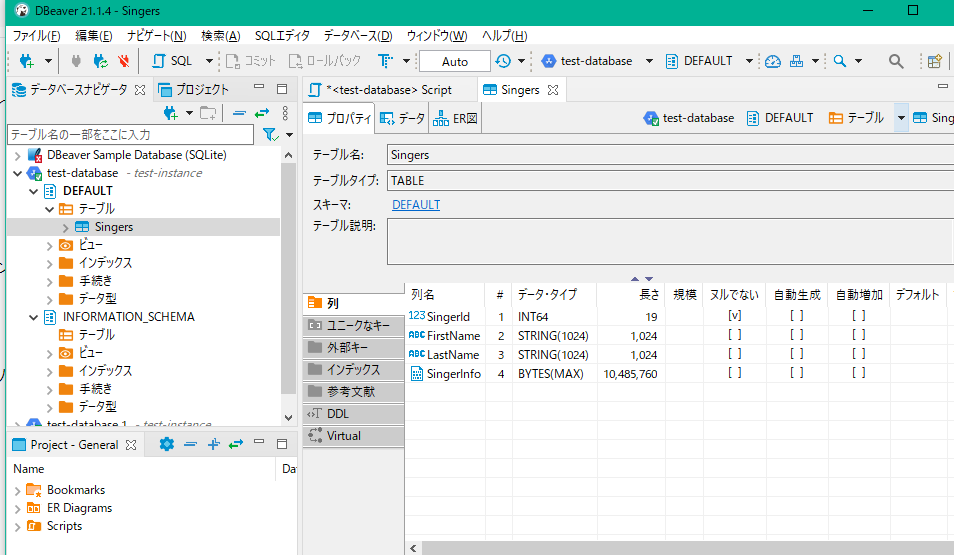Maximize the database navigator panel

click(x=282, y=89)
